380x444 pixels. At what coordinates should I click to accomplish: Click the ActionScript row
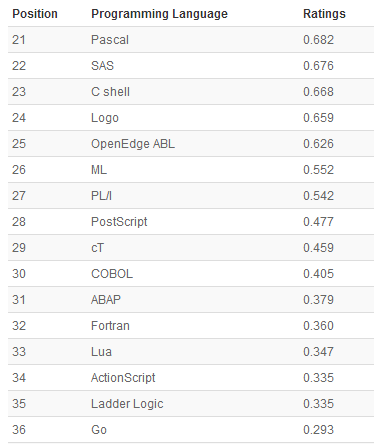click(191, 378)
